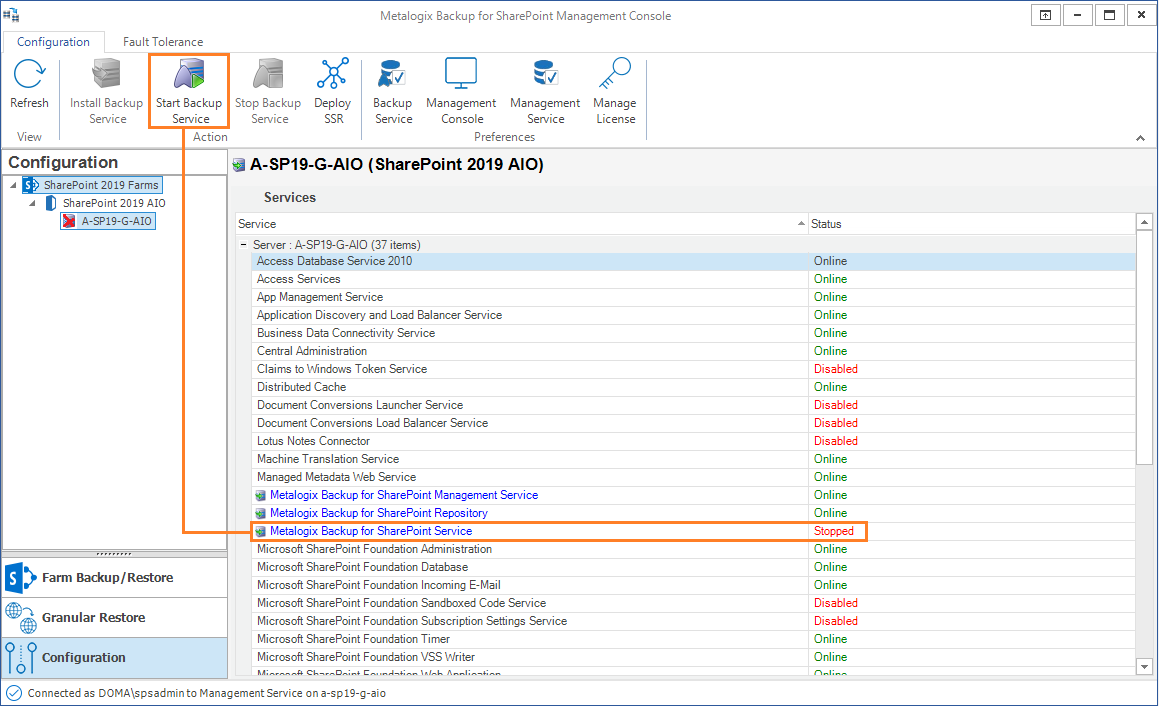Image resolution: width=1159 pixels, height=706 pixels.
Task: Switch to the Configuration ribbon tab
Action: click(53, 42)
